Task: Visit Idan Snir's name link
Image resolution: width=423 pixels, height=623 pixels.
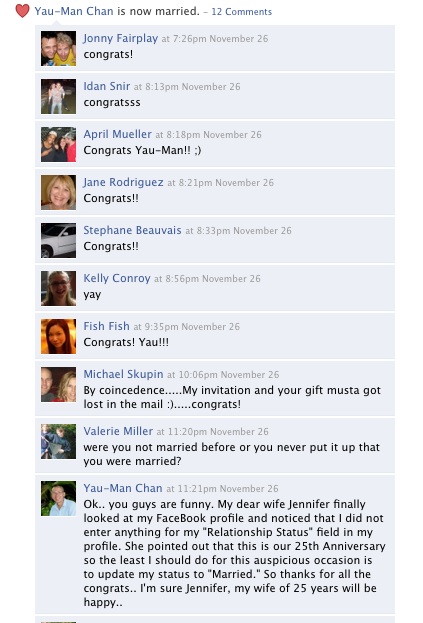Action: point(106,86)
